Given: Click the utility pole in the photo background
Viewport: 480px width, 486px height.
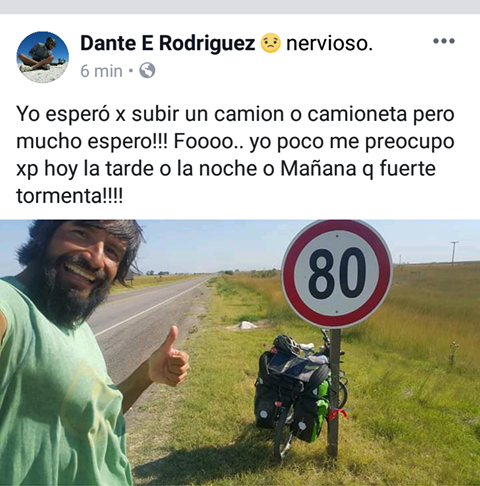Looking at the screenshot, I should click(x=454, y=253).
